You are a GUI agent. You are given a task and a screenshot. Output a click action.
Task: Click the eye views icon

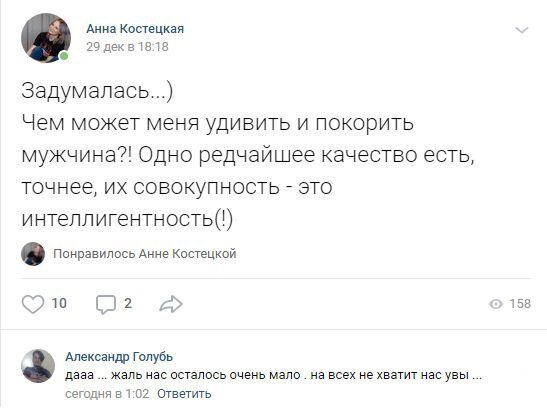pos(496,304)
